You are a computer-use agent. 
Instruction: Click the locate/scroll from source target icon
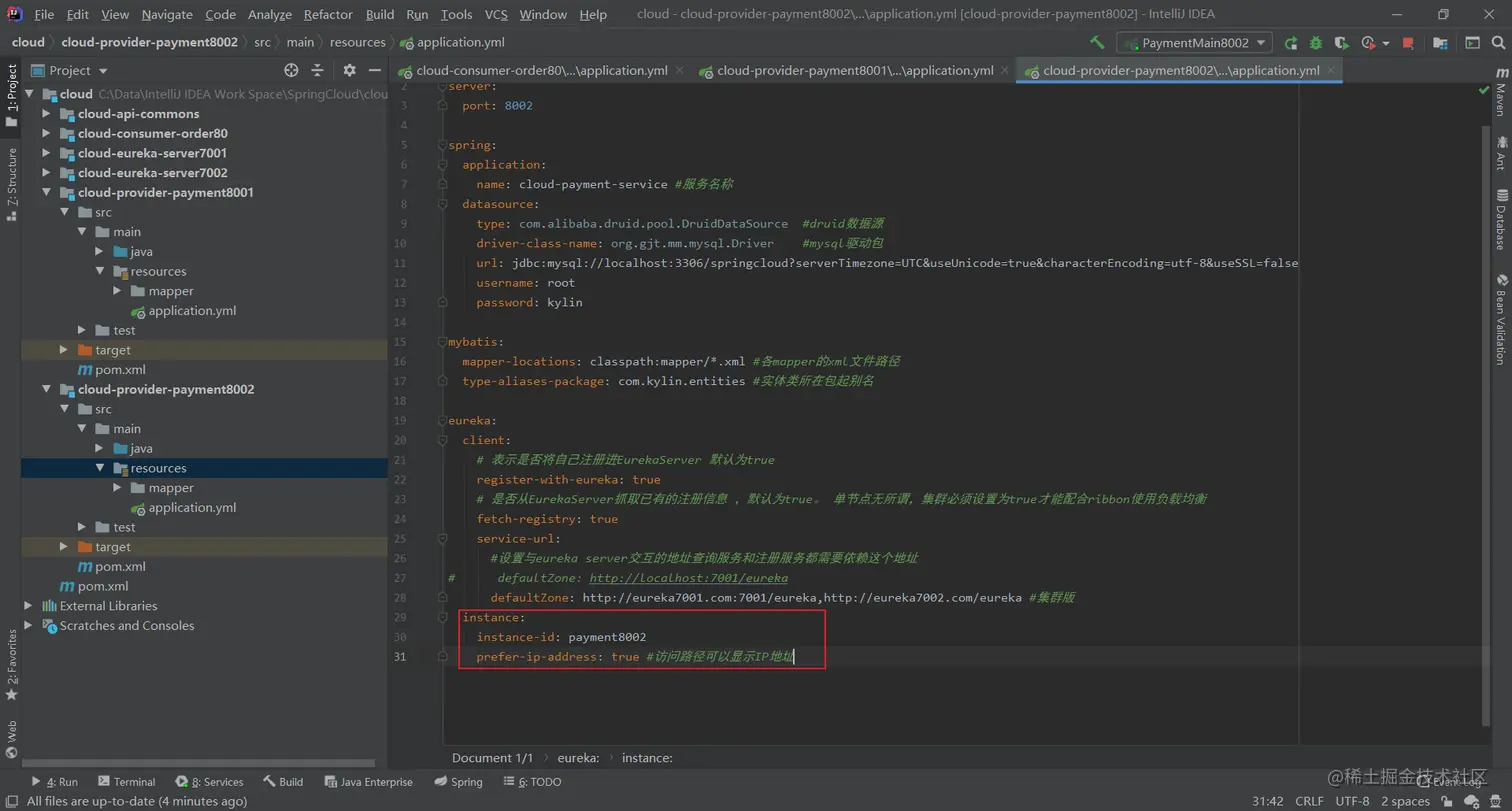(x=291, y=70)
